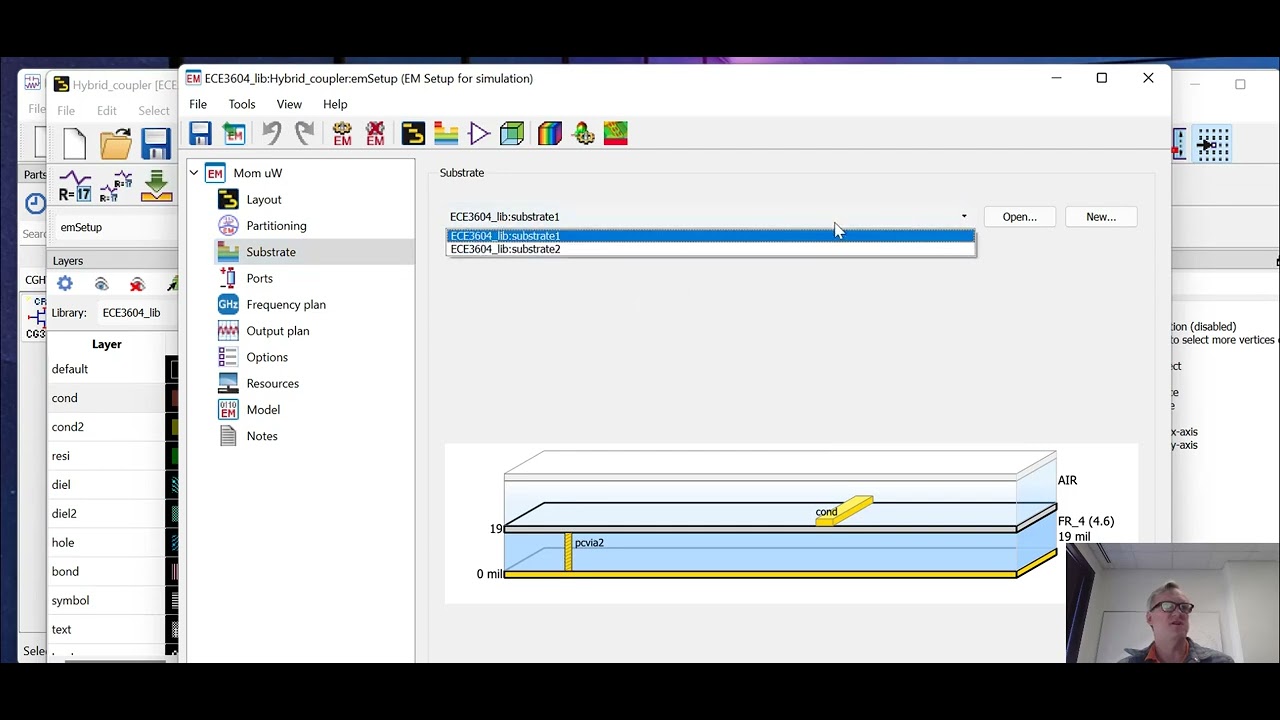Click the red X EM stop icon
Image resolution: width=1280 pixels, height=720 pixels.
click(375, 134)
